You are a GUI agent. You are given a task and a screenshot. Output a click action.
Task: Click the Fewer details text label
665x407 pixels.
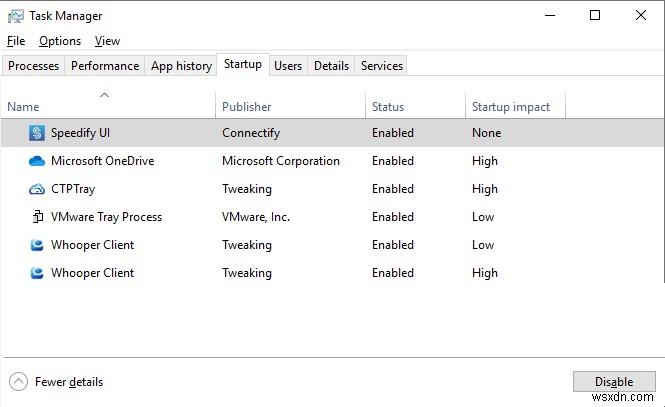tap(69, 382)
